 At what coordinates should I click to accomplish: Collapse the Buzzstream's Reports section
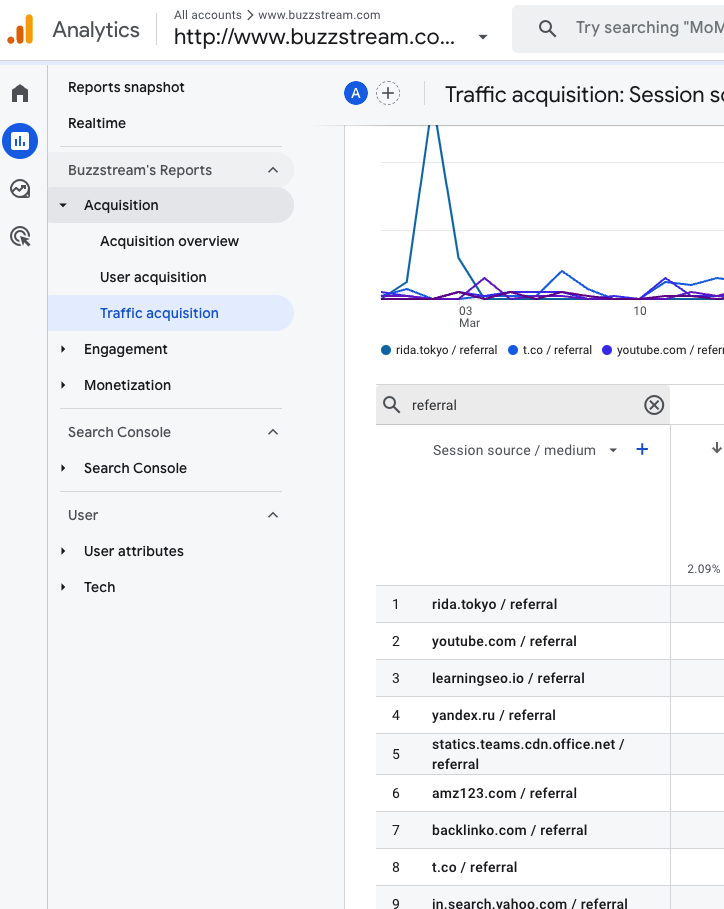coord(273,170)
